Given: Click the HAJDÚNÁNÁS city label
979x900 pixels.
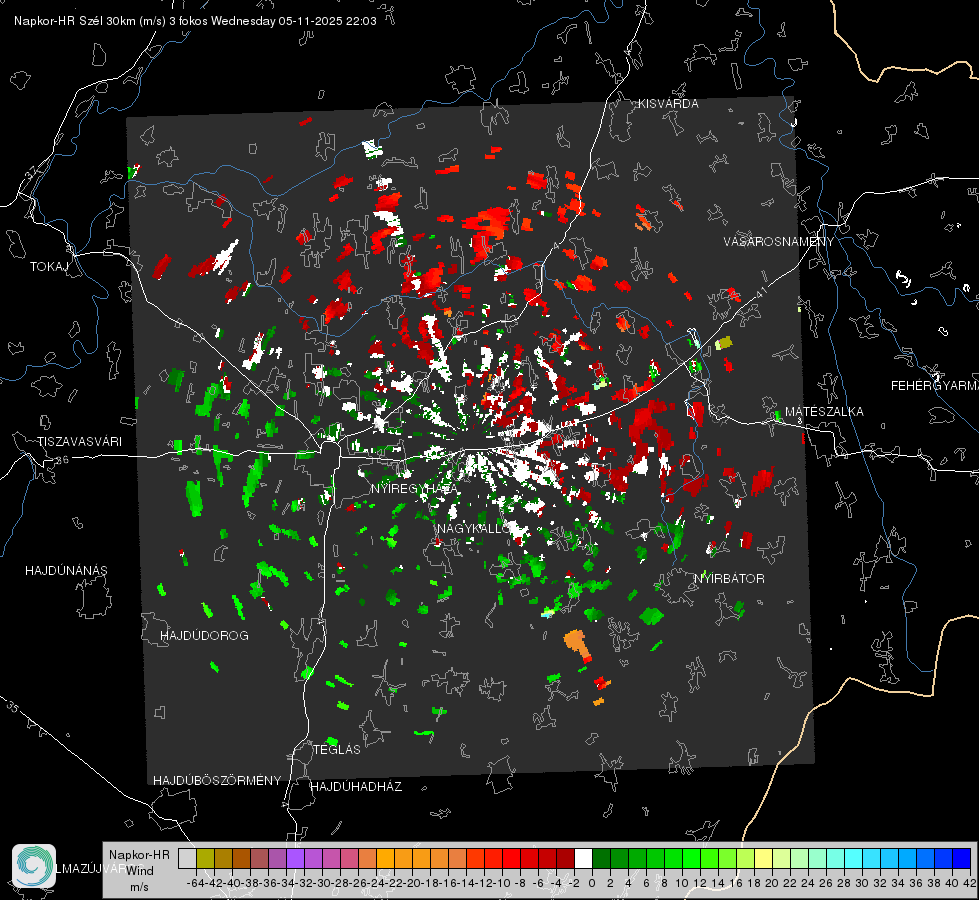Looking at the screenshot, I should 66,571.
